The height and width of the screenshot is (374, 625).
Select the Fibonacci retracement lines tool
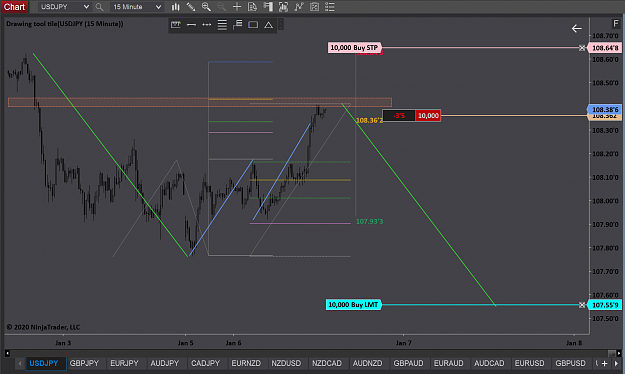coord(222,25)
